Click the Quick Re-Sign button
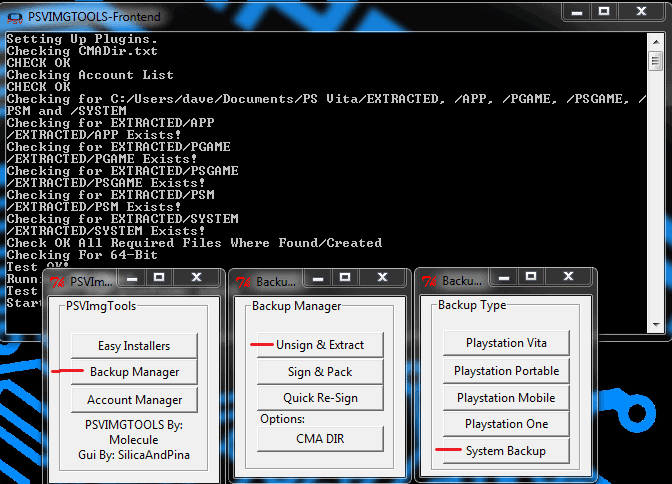Image resolution: width=672 pixels, height=484 pixels. coord(320,398)
